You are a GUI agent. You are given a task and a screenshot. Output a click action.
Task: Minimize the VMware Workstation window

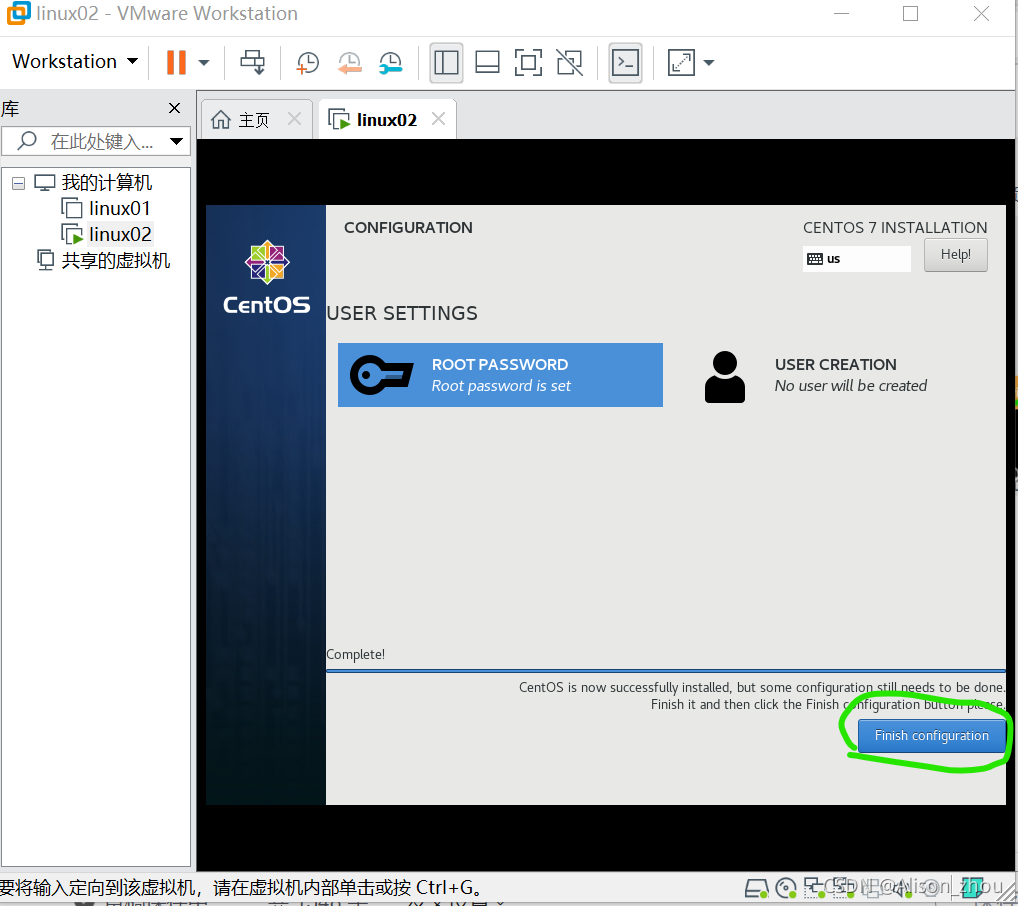pyautogui.click(x=841, y=14)
